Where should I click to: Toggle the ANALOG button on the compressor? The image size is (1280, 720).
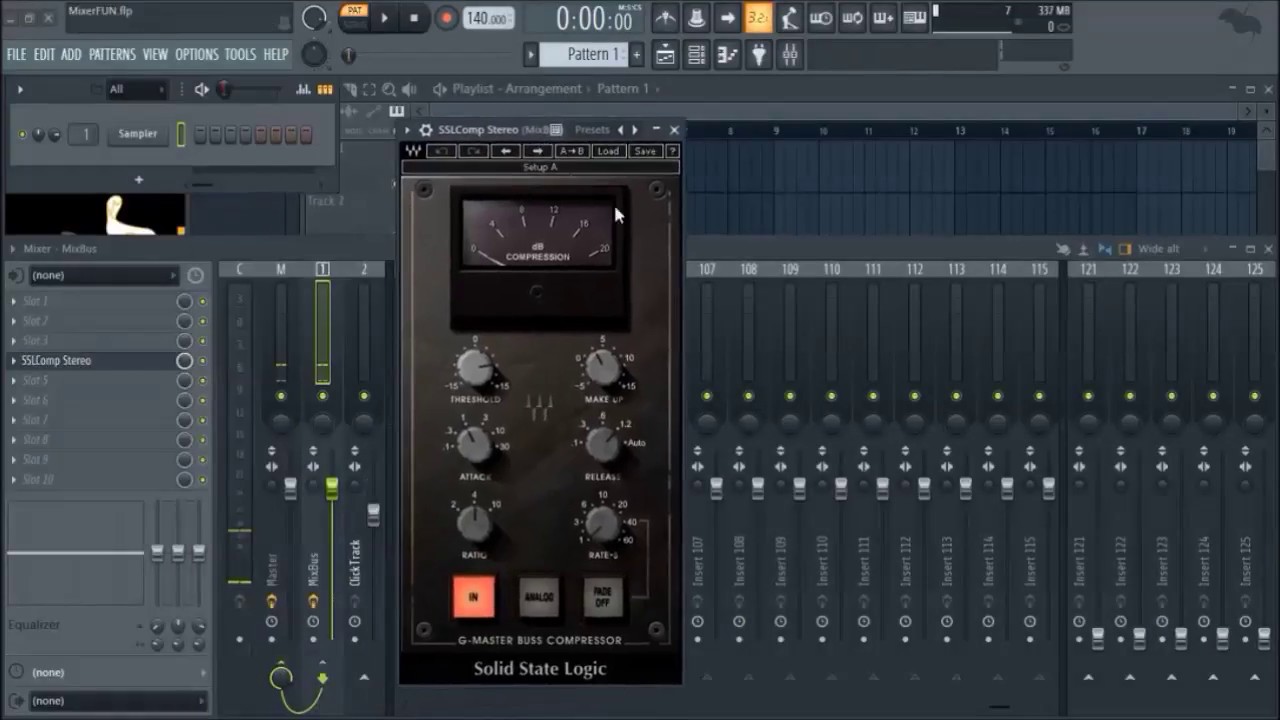538,597
